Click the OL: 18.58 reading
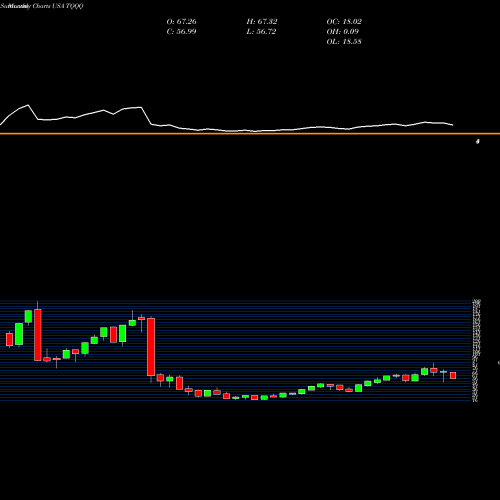The width and height of the screenshot is (500, 500). point(344,42)
